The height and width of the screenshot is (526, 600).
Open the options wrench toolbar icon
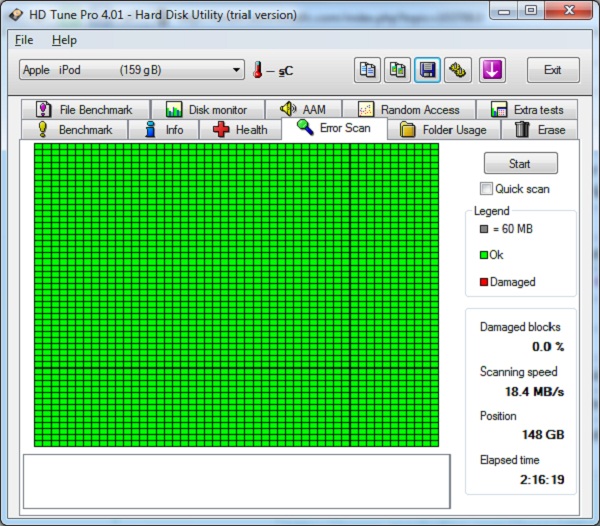click(458, 70)
